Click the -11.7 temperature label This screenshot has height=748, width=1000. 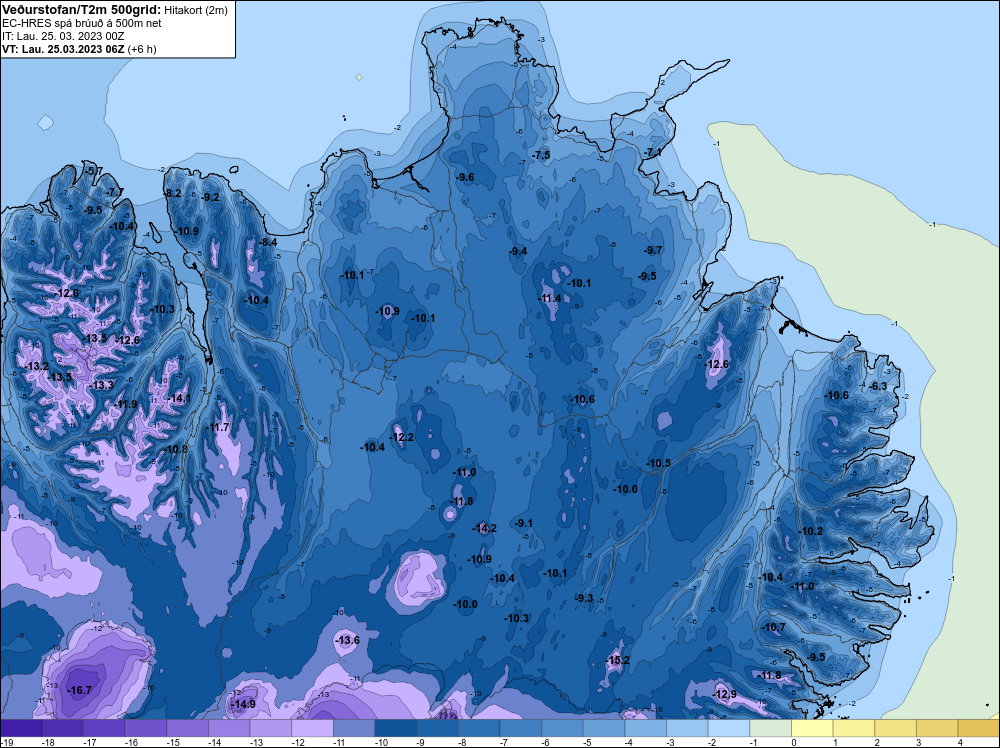[219, 427]
